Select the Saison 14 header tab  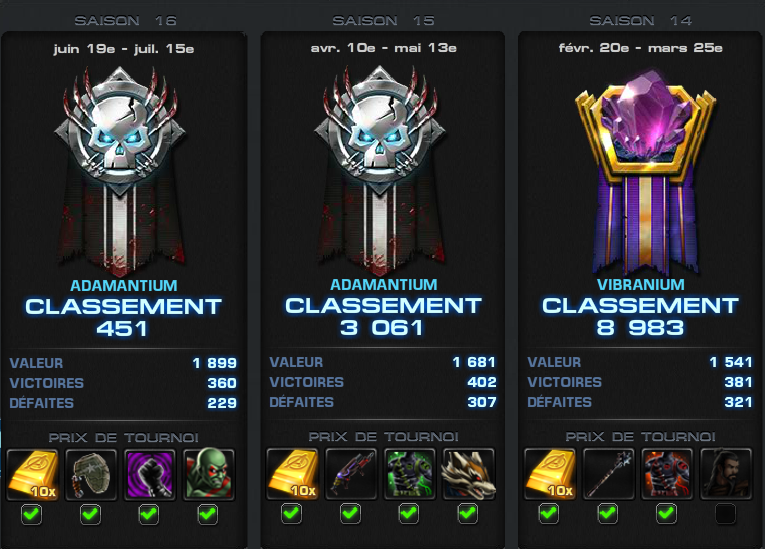pos(640,20)
